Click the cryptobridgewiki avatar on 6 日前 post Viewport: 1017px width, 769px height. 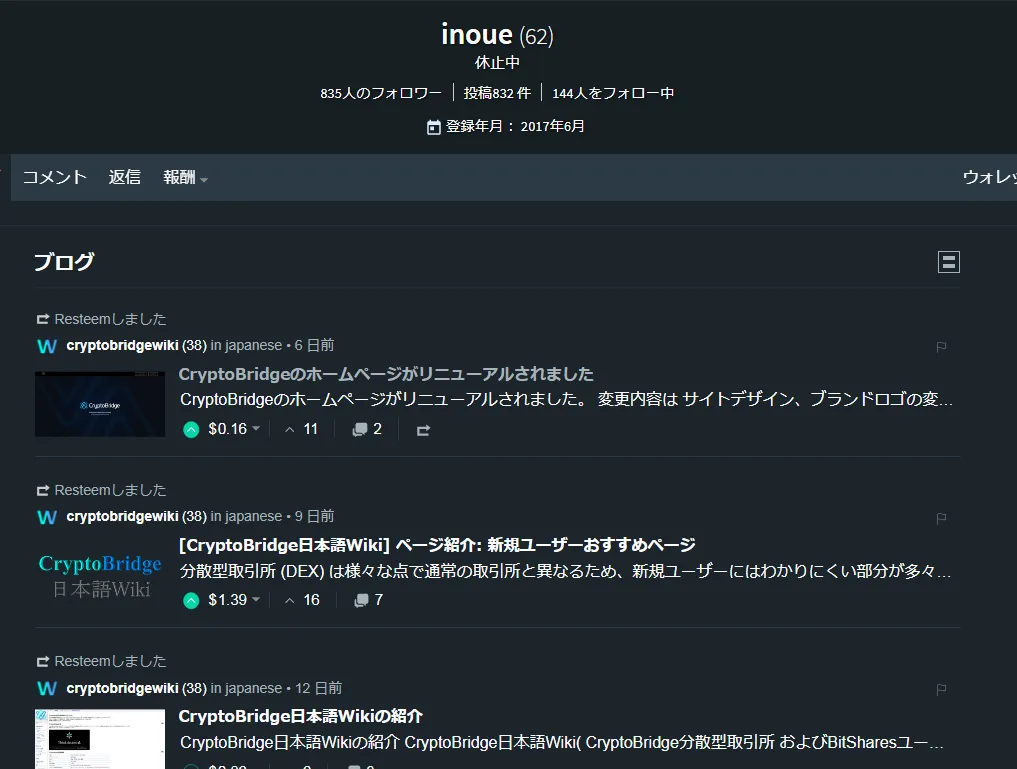(47, 346)
